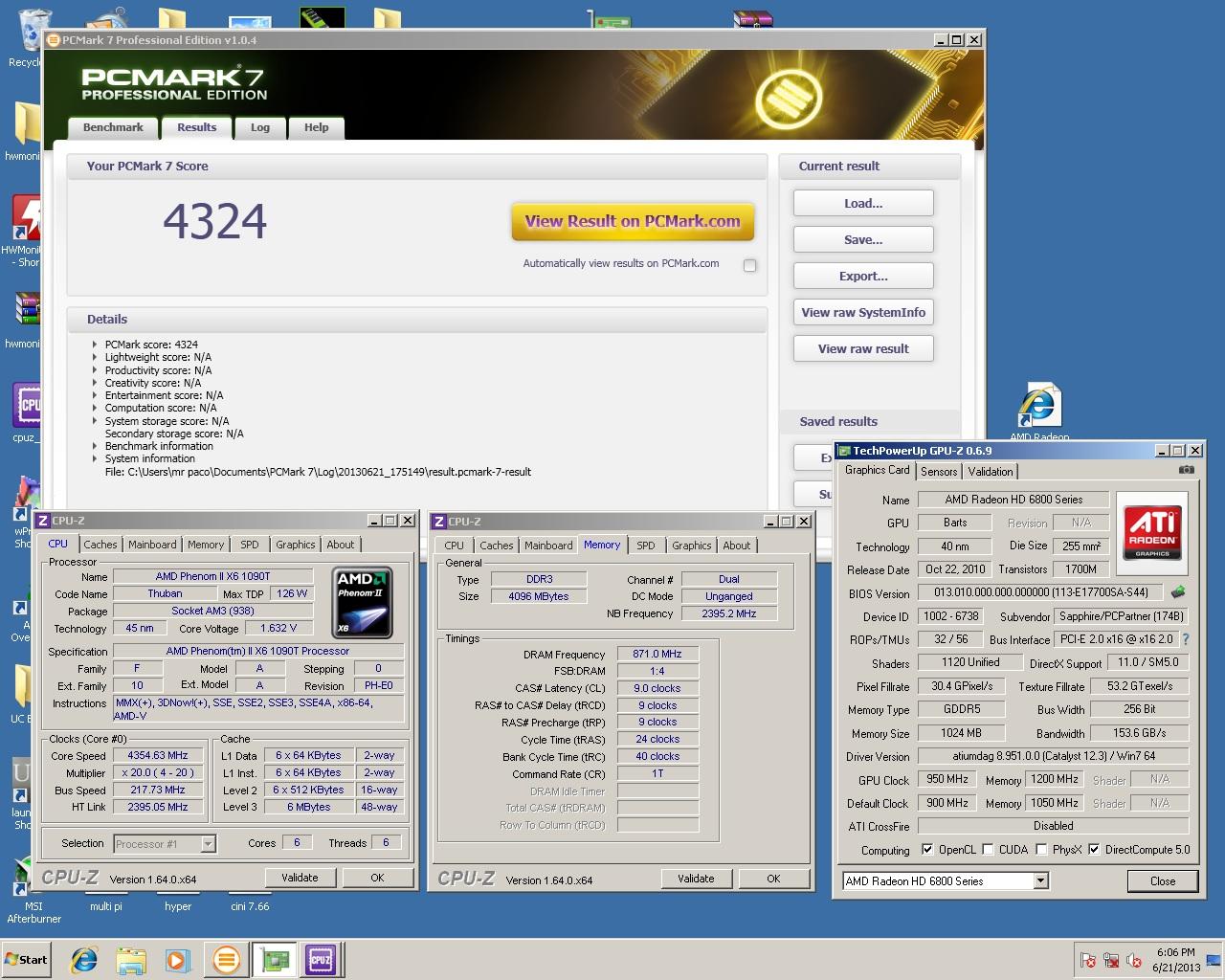The image size is (1225, 980).
Task: Expand the Computation score row
Action: 95,408
